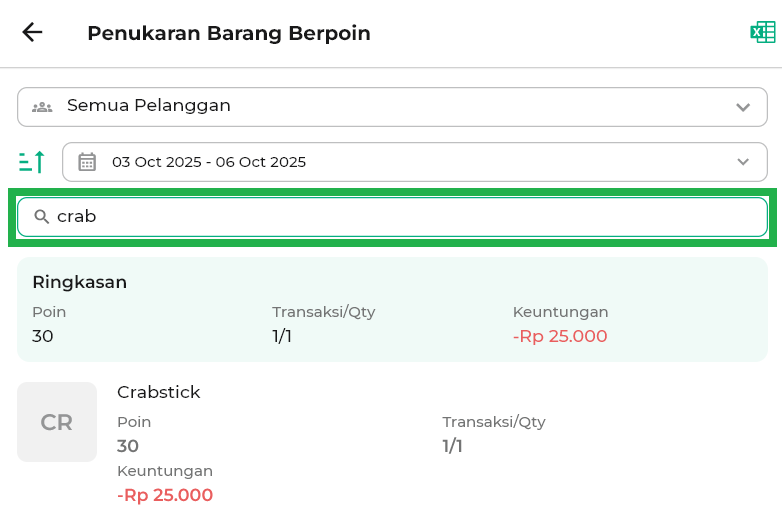This screenshot has height=525, width=782.
Task: Click the Semua Pelanggan label
Action: 148,105
